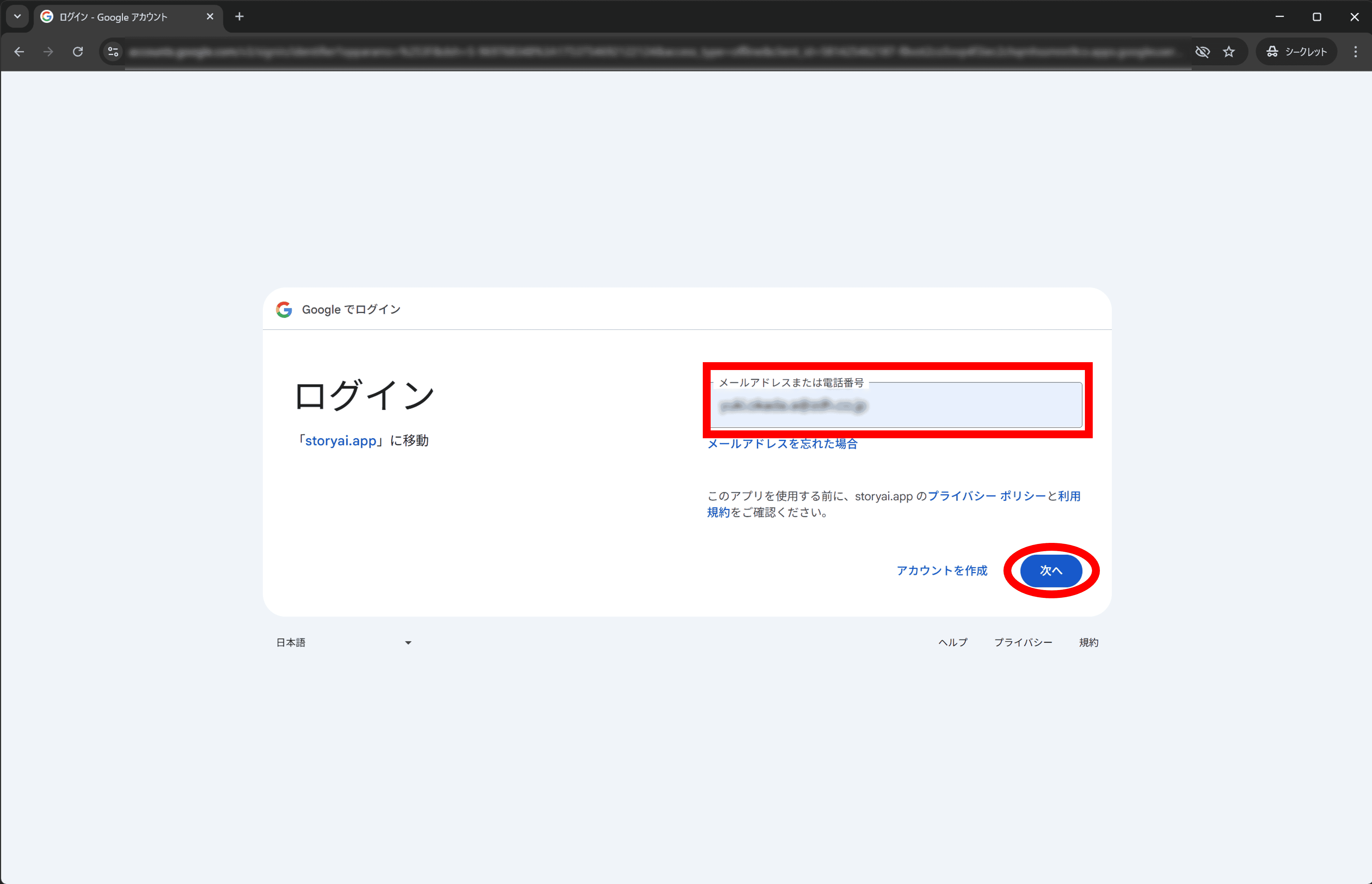The image size is (1372, 884).
Task: Open the 利用規約 terms link
Action: pyautogui.click(x=1069, y=496)
